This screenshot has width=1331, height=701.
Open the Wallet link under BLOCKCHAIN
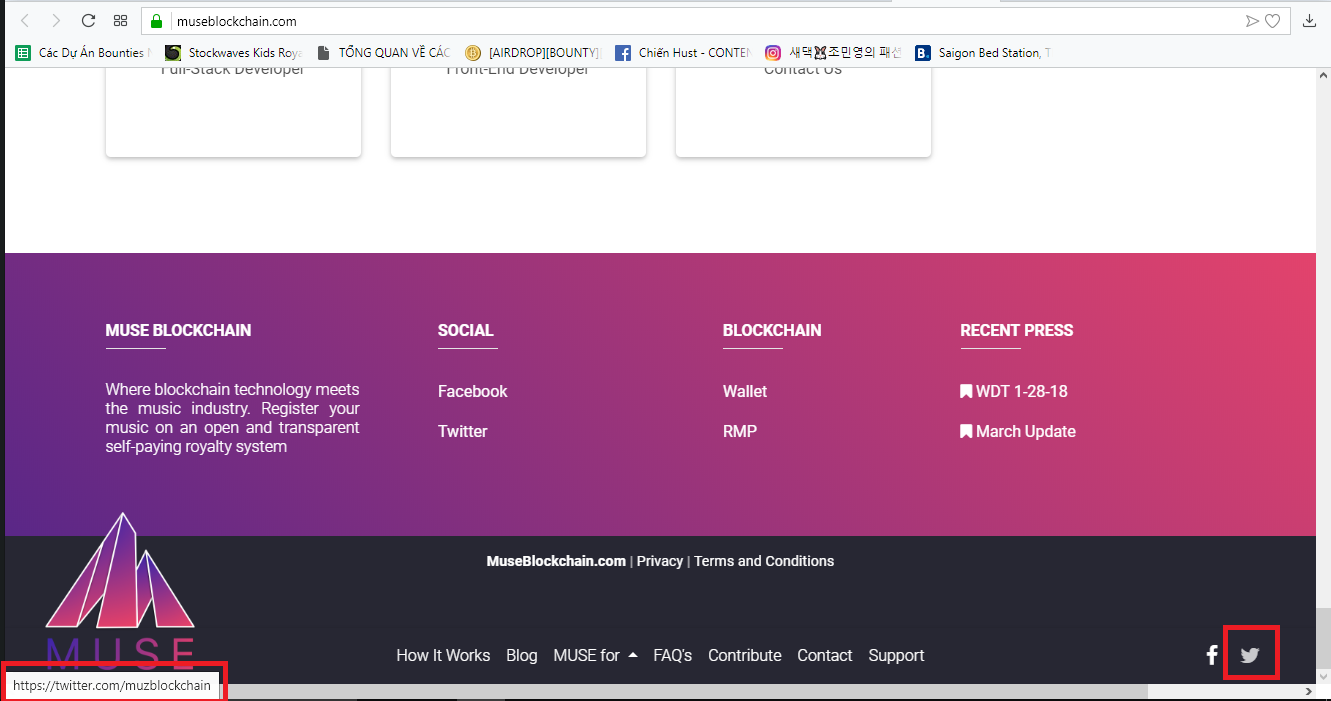745,391
